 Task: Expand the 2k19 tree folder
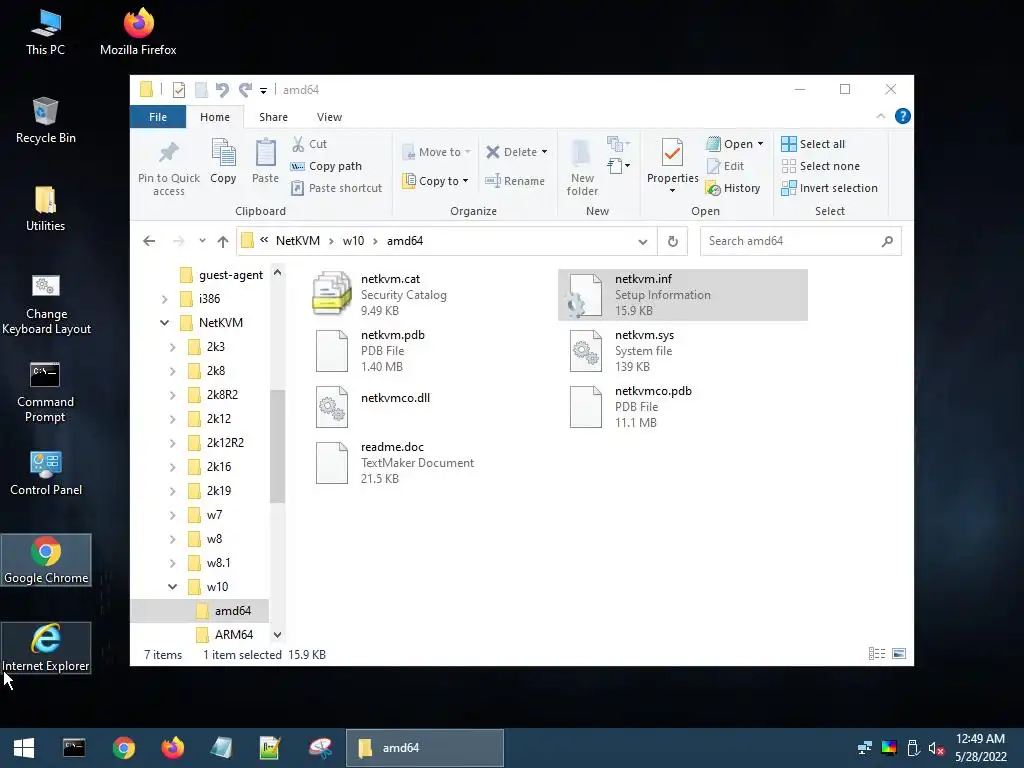point(172,490)
